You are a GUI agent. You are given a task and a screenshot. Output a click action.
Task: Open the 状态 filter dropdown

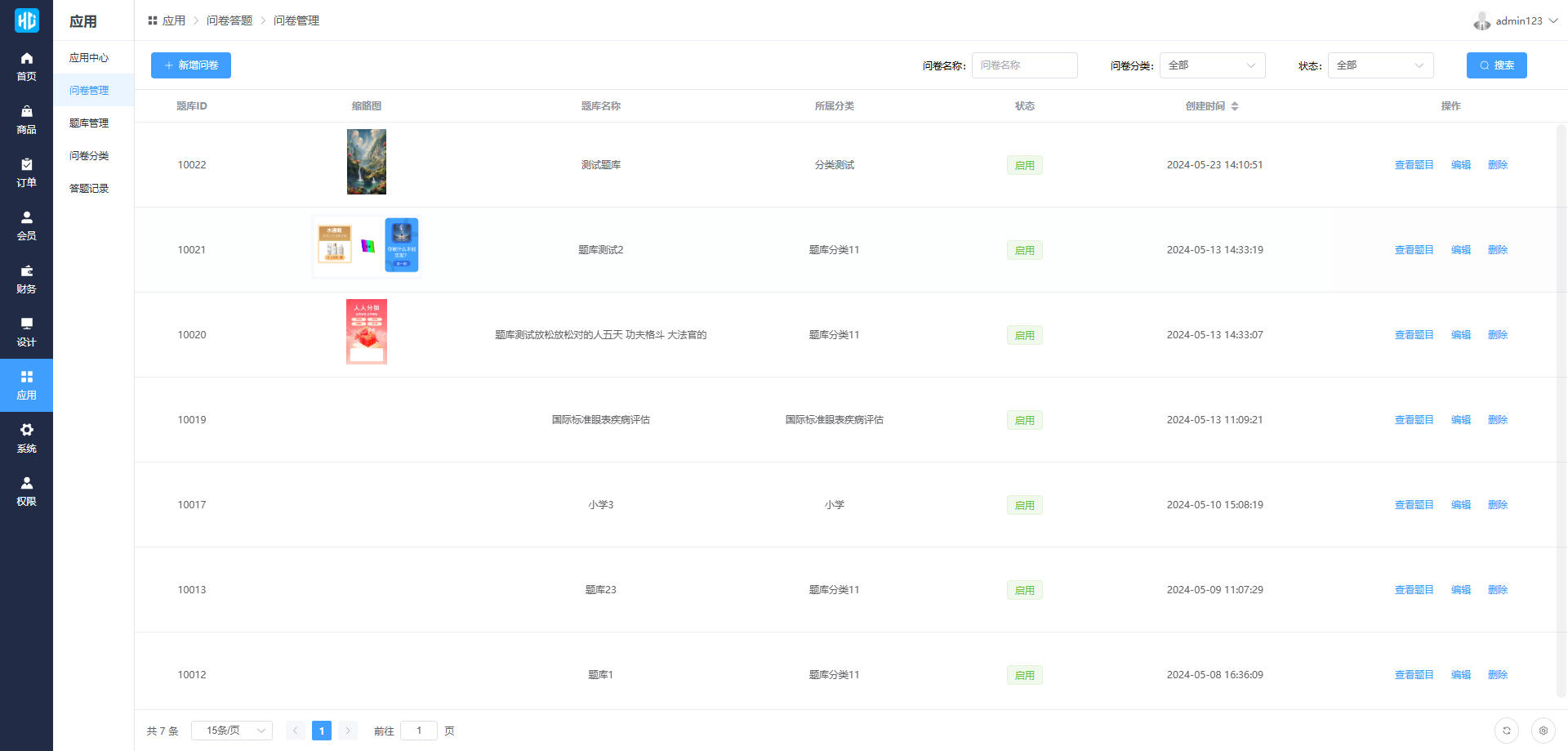1380,65
